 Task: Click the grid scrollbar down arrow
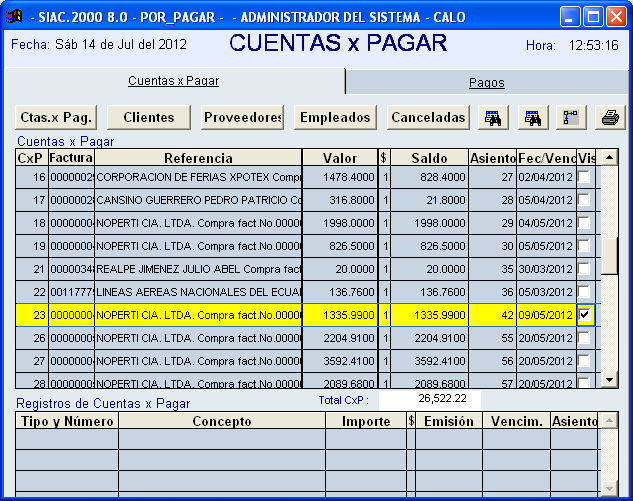tap(608, 380)
